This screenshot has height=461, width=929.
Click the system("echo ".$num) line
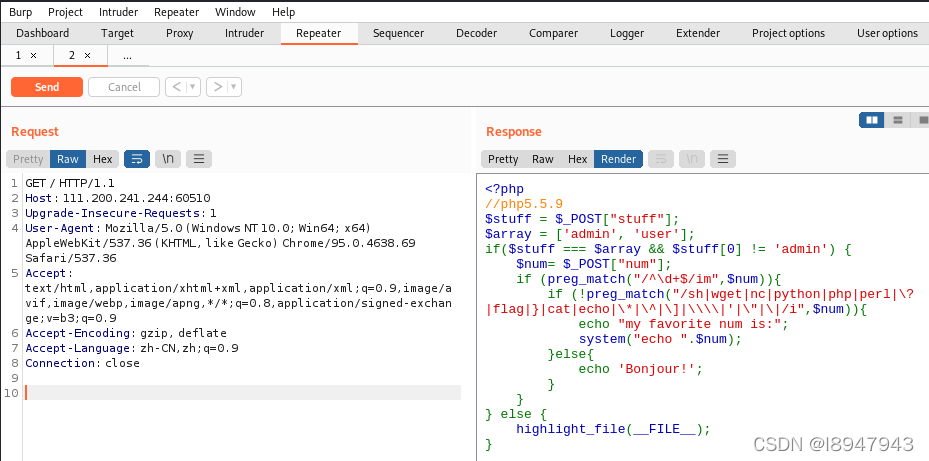coord(660,339)
